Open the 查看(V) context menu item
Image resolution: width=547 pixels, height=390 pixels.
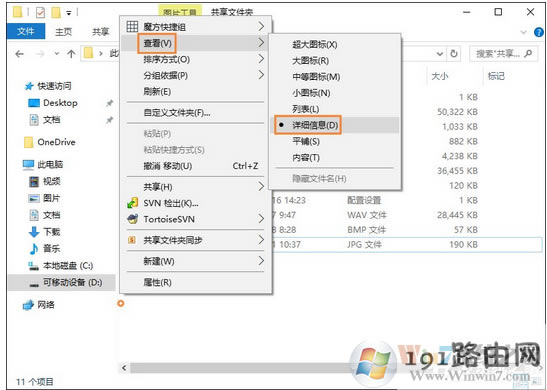click(x=195, y=43)
